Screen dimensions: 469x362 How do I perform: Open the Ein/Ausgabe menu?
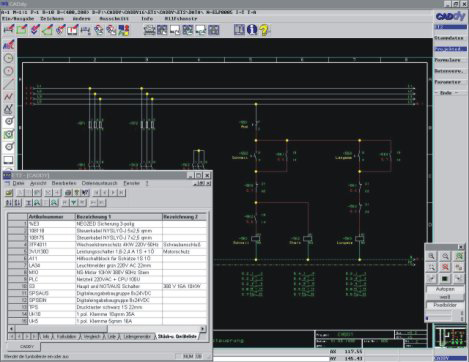pyautogui.click(x=18, y=19)
